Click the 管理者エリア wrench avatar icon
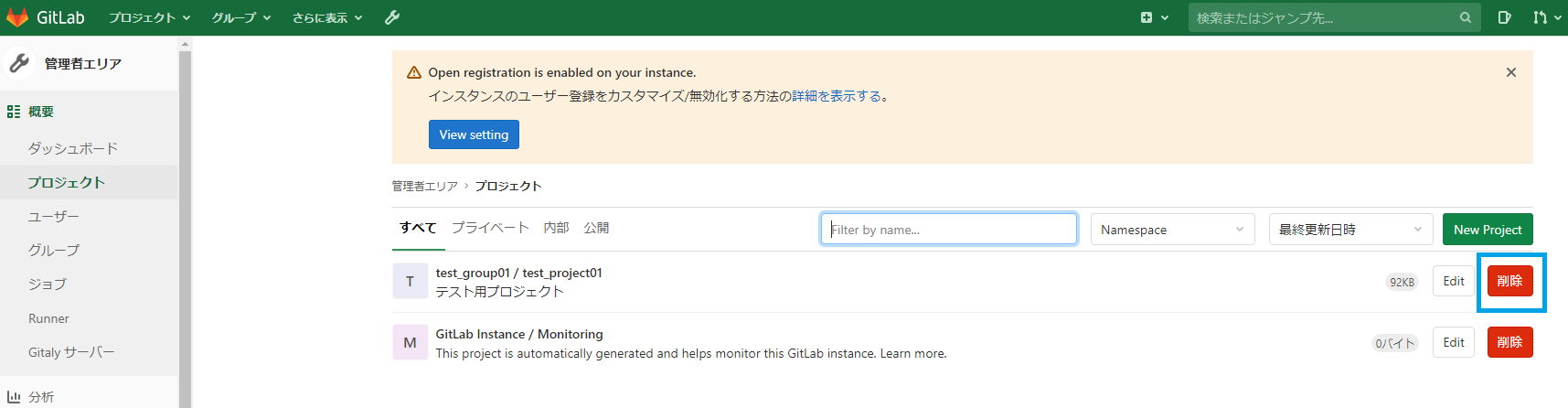This screenshot has width=1568, height=408. [x=19, y=63]
